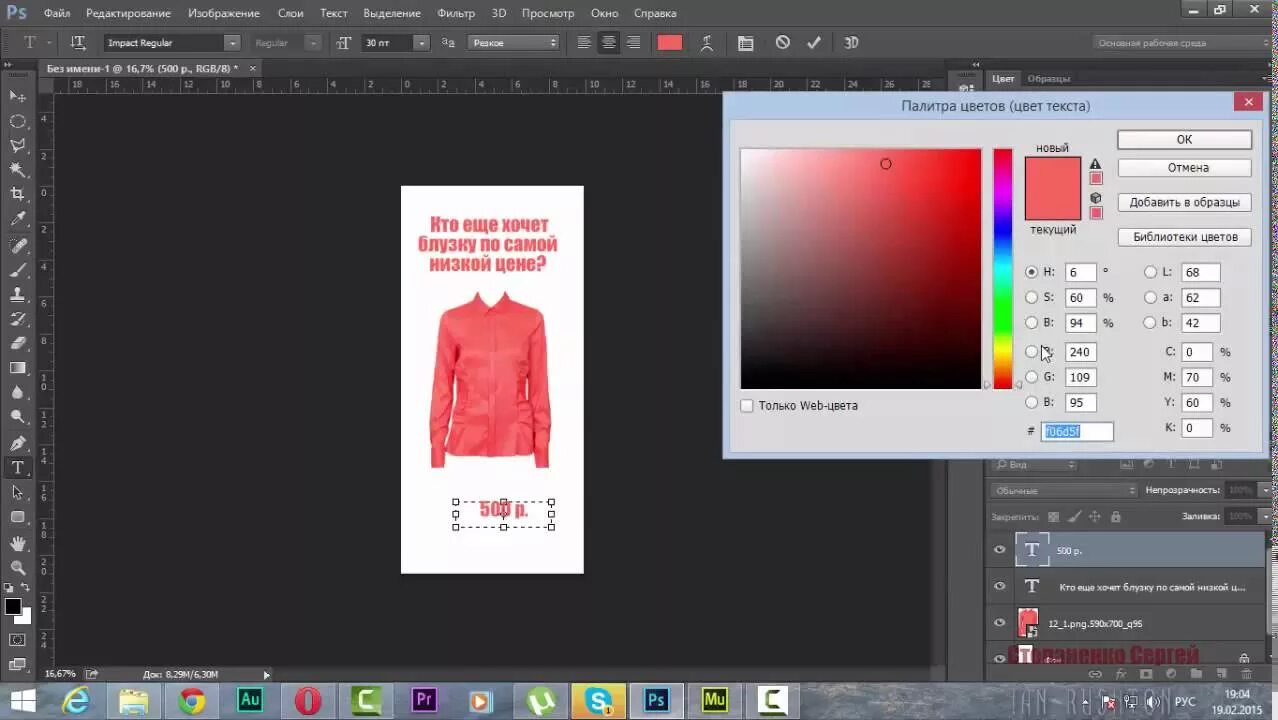Open the font size 30 пт dropdown
The height and width of the screenshot is (720, 1278).
tap(421, 43)
